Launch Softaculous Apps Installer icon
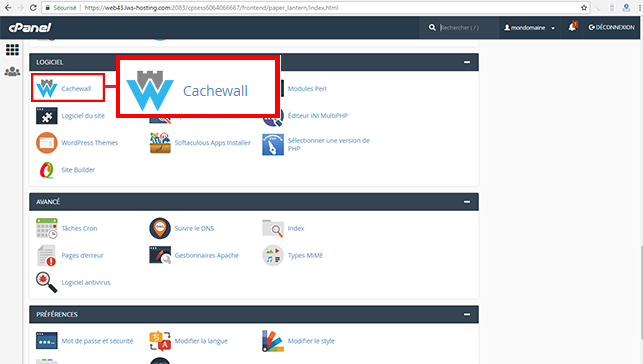This screenshot has width=643, height=364. tap(160, 143)
